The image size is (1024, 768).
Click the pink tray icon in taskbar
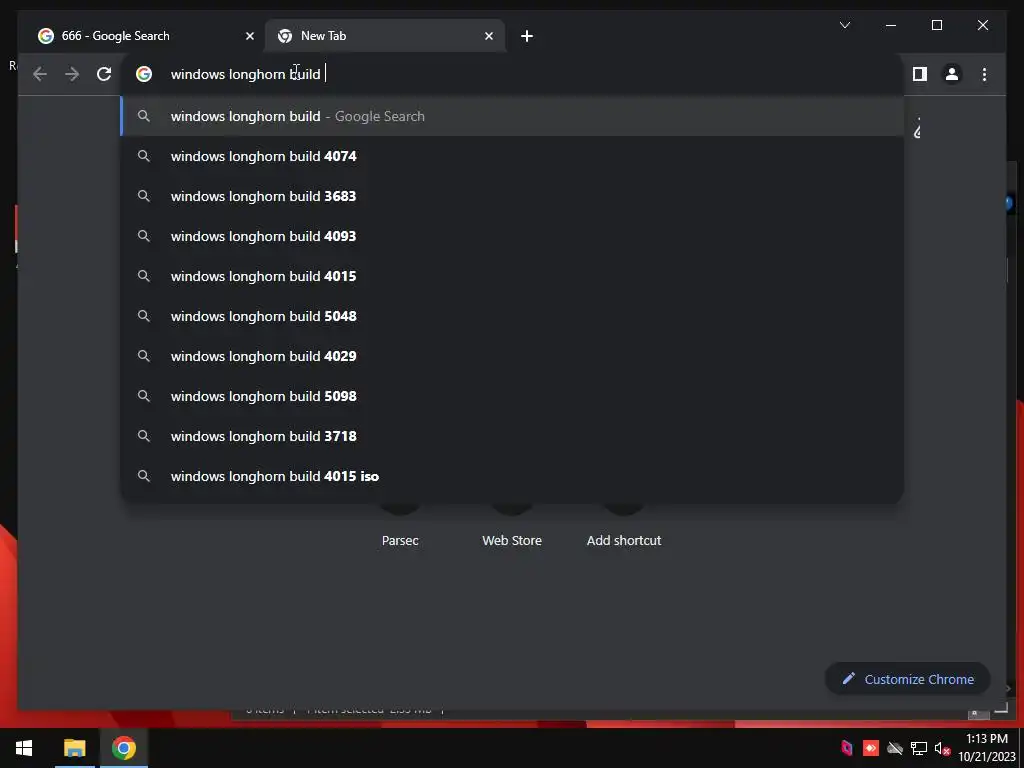pos(847,748)
